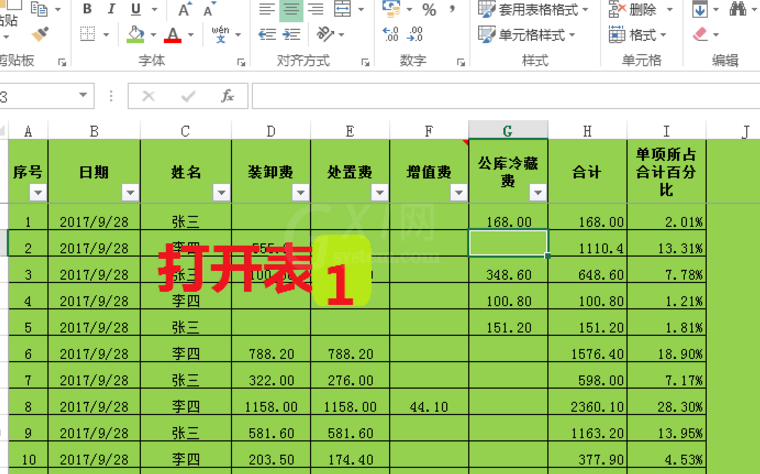This screenshot has height=474, width=760.
Task: Decrease indent
Action: (x=267, y=34)
